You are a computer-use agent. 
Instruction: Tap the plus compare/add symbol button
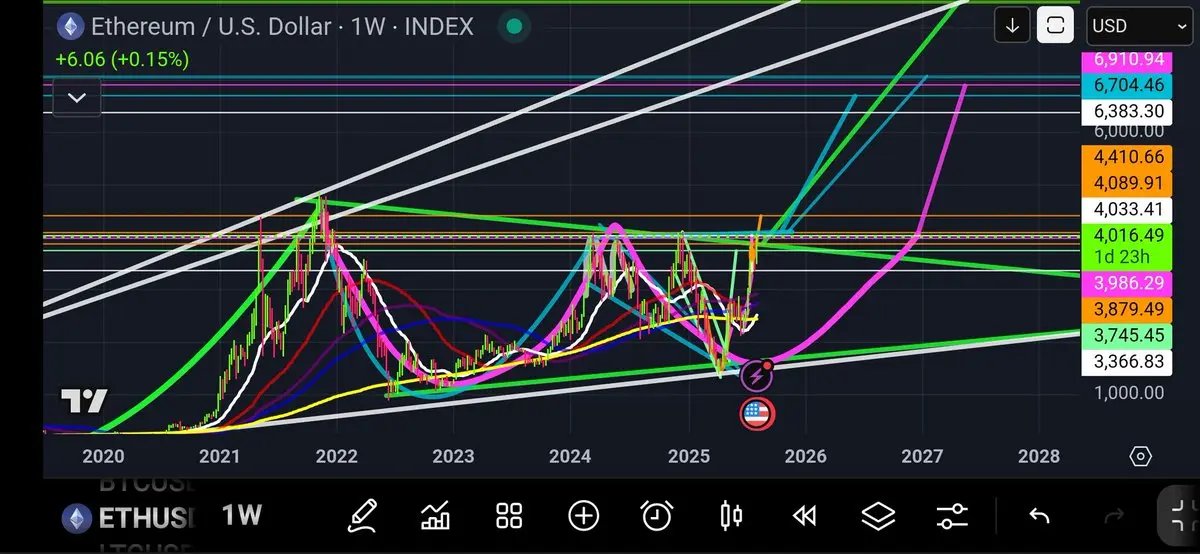(583, 516)
